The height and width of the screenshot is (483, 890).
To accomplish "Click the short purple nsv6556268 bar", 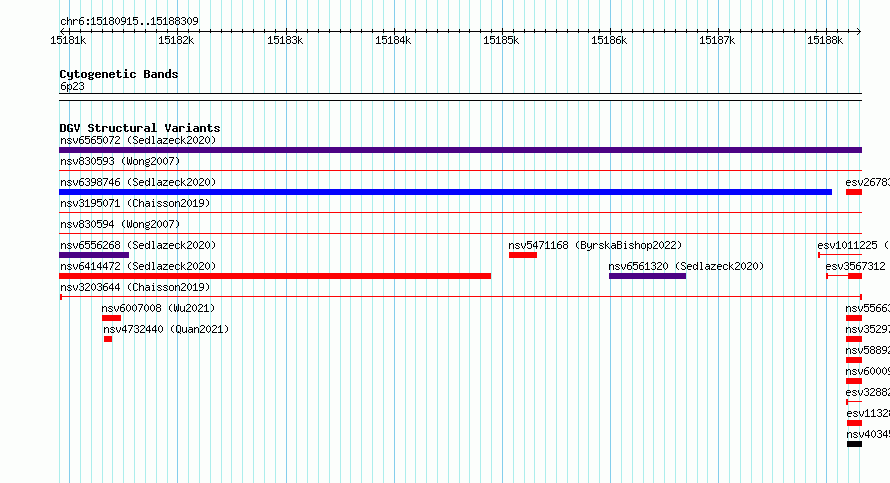I will tap(94, 255).
